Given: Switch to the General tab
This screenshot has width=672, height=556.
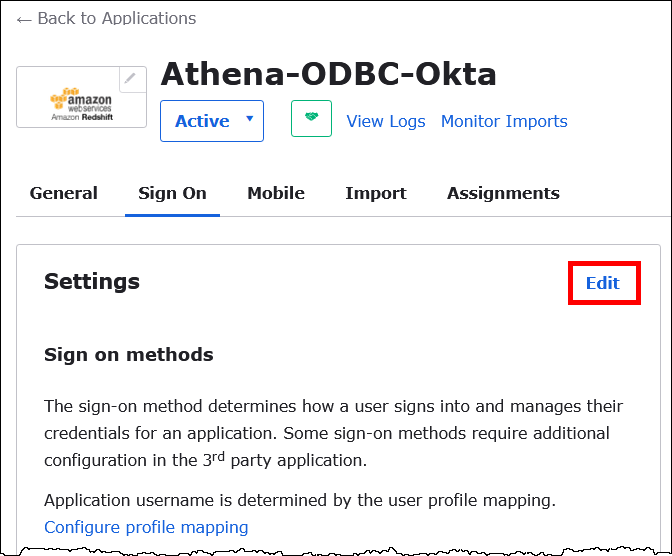Looking at the screenshot, I should (x=64, y=193).
